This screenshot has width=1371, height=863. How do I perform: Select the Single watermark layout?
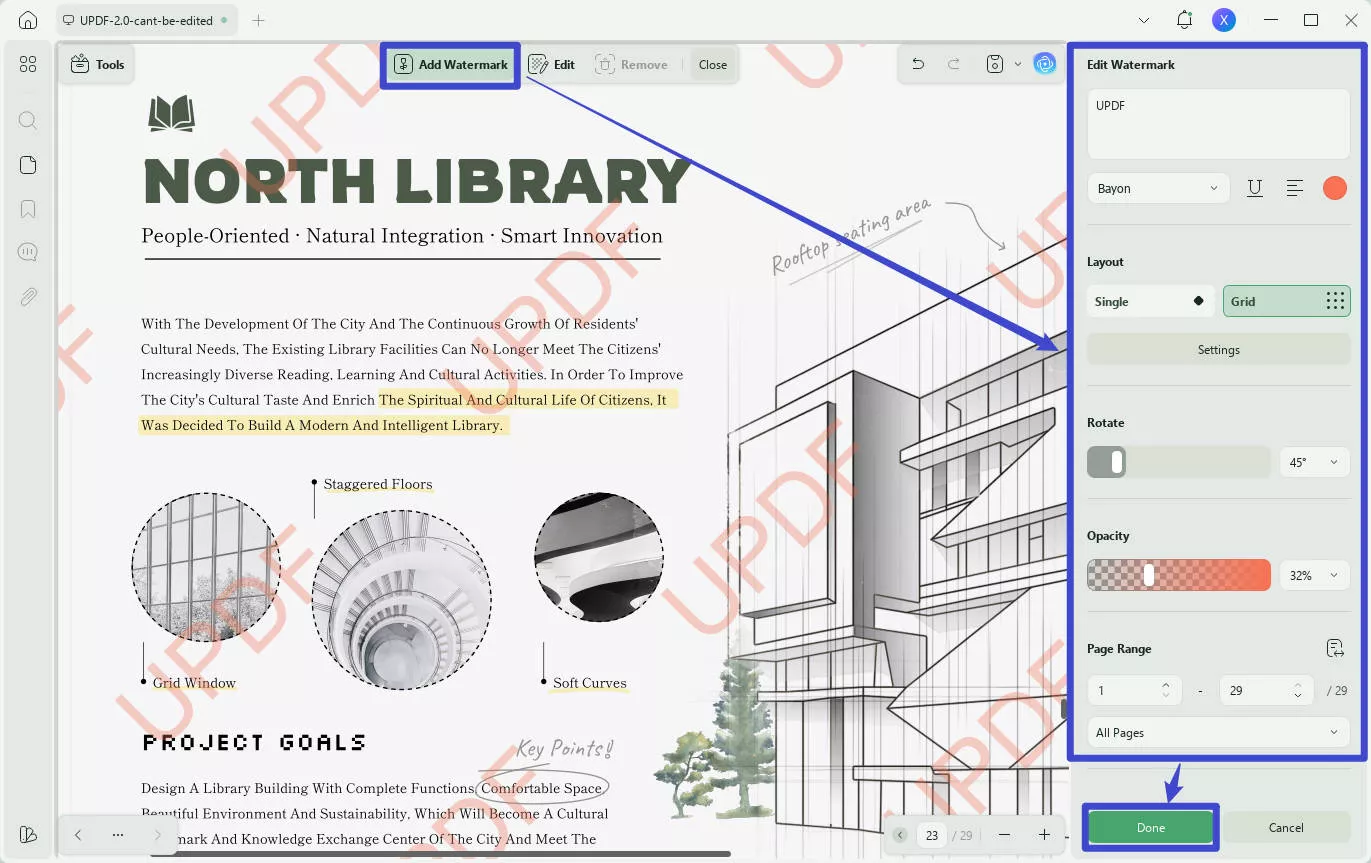(1151, 301)
